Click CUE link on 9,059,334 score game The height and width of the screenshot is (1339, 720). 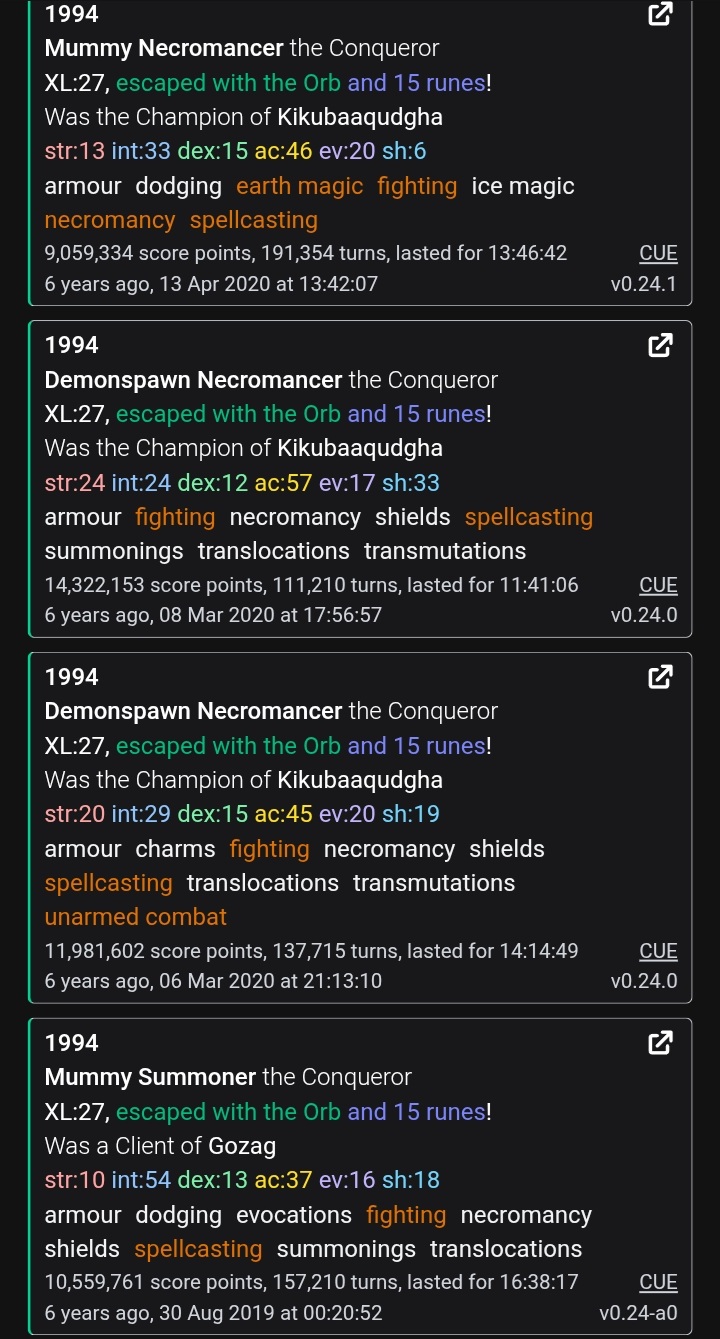658,253
